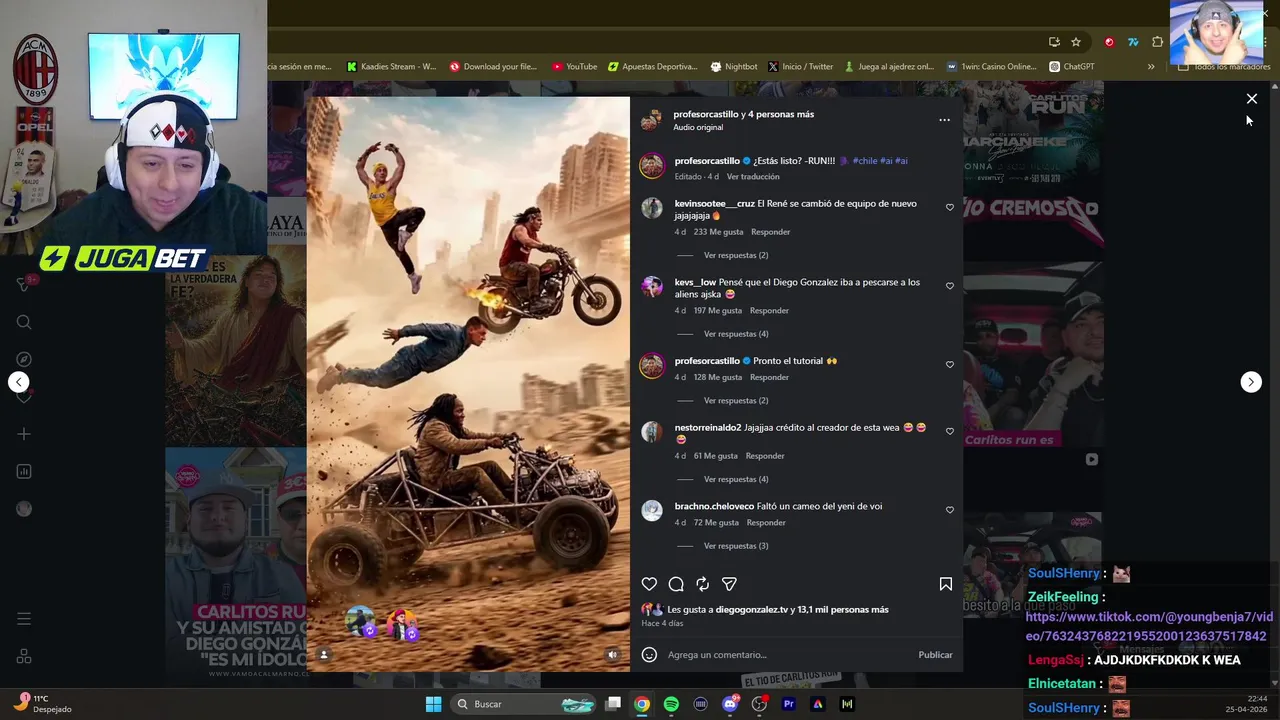Open Premiere Pro from the taskbar

tap(788, 704)
